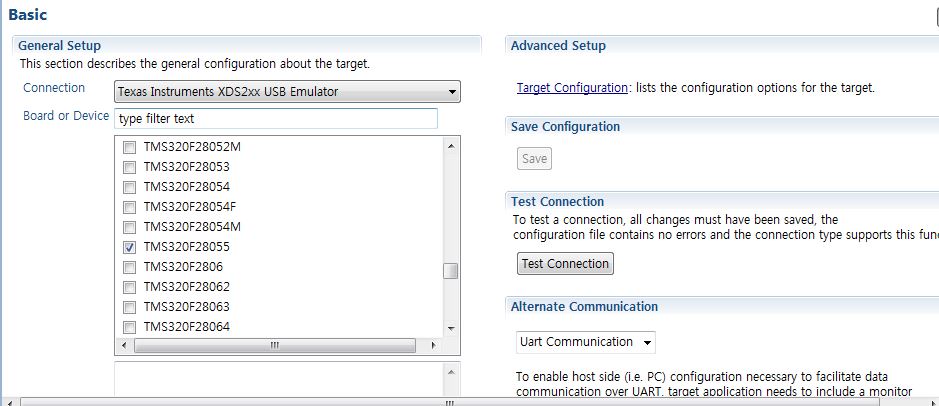Screen dimensions: 939x406
Task: Click device list scroll down arrow
Action: pos(451,328)
